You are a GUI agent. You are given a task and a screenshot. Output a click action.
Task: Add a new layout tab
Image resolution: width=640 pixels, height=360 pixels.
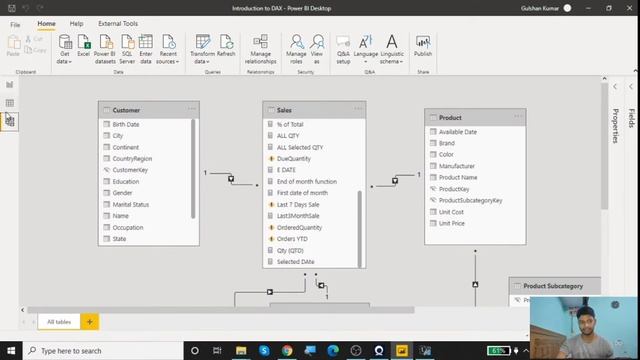click(x=89, y=322)
